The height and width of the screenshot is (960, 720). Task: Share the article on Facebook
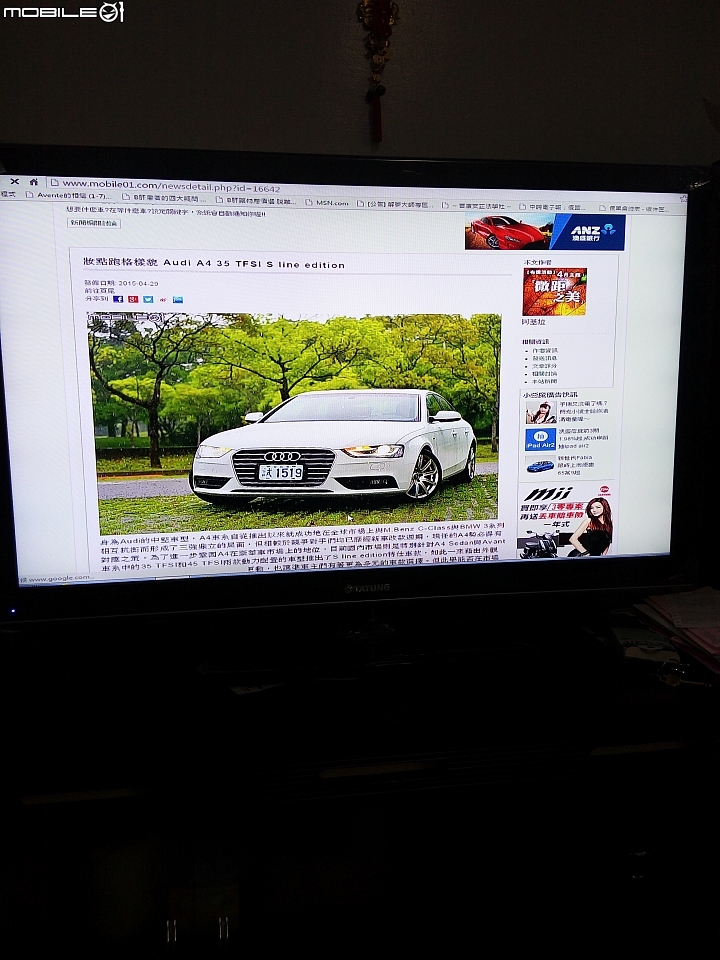tap(118, 299)
